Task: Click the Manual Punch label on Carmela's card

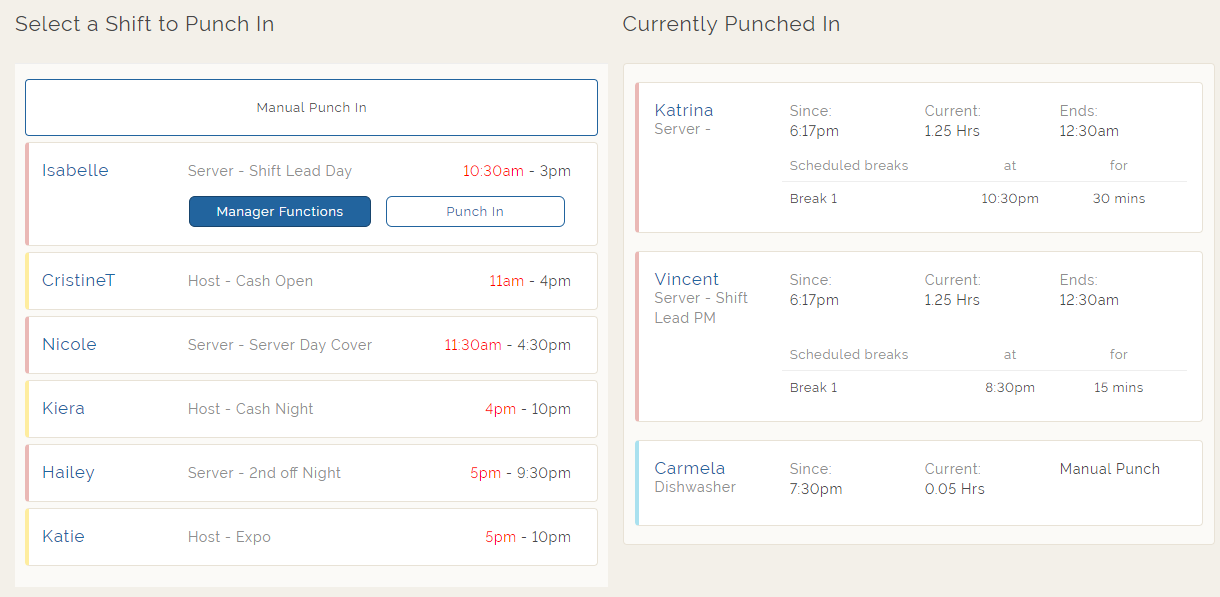Action: coord(1109,468)
